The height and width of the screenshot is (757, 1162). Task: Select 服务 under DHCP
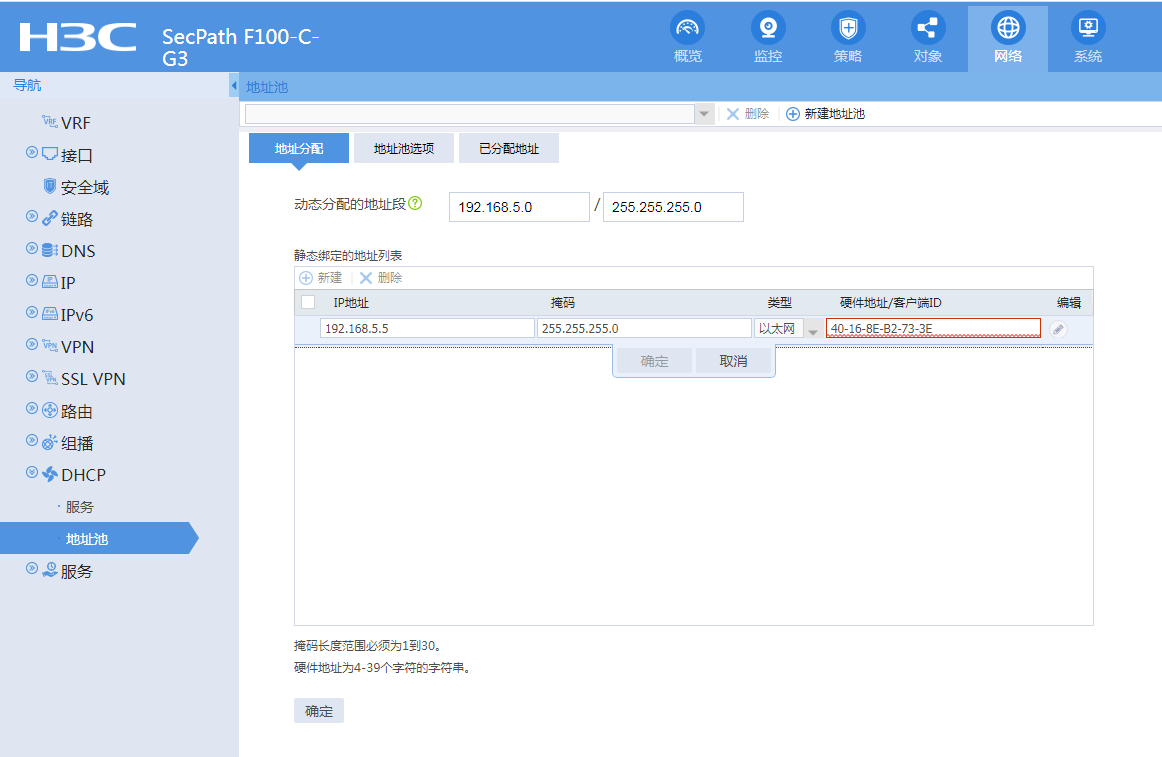point(79,507)
